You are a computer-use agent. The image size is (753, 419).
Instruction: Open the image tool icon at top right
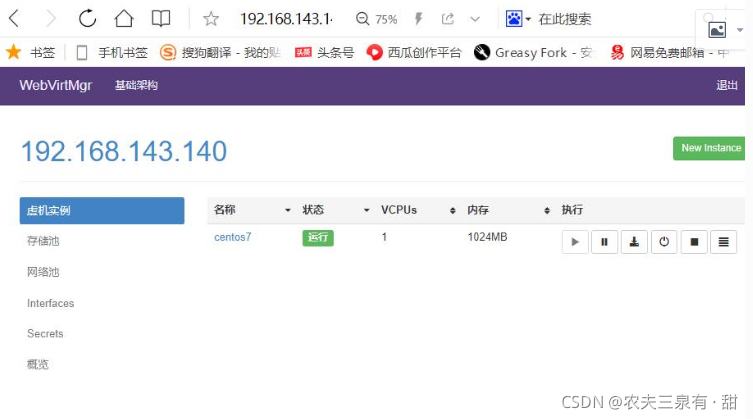pos(717,30)
